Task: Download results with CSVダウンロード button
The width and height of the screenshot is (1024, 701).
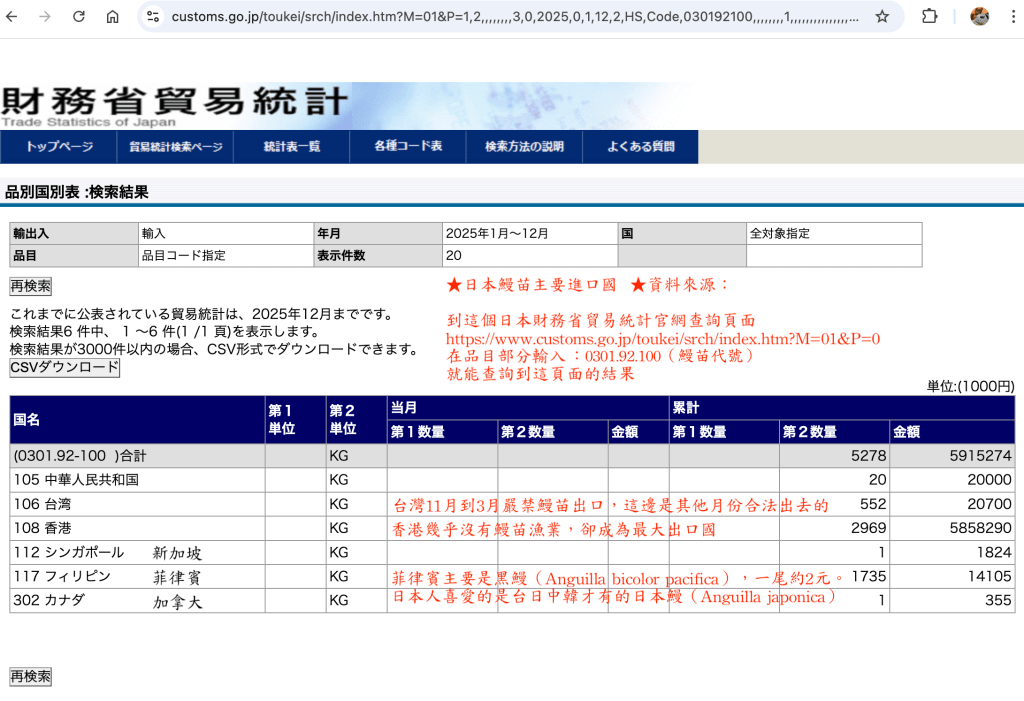Action: 64,368
